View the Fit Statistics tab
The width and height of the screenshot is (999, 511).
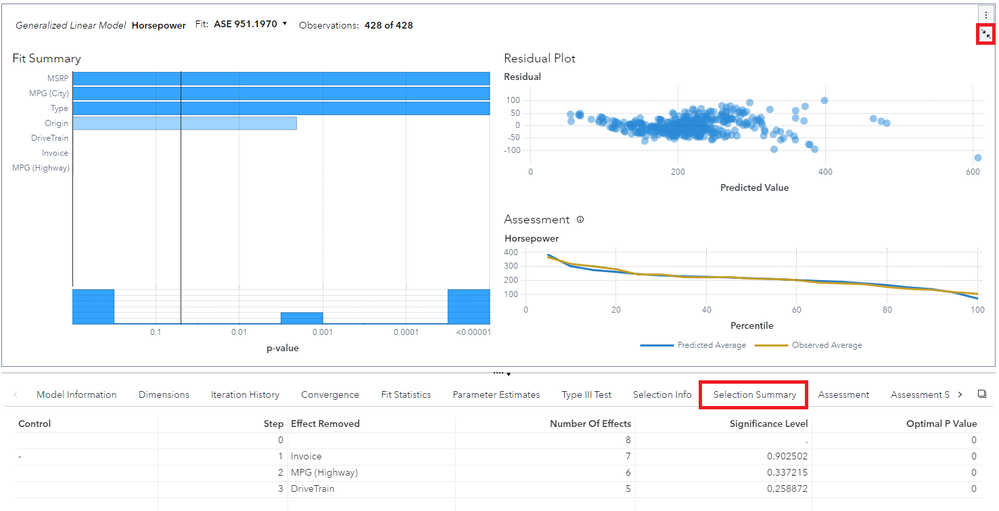click(x=406, y=394)
